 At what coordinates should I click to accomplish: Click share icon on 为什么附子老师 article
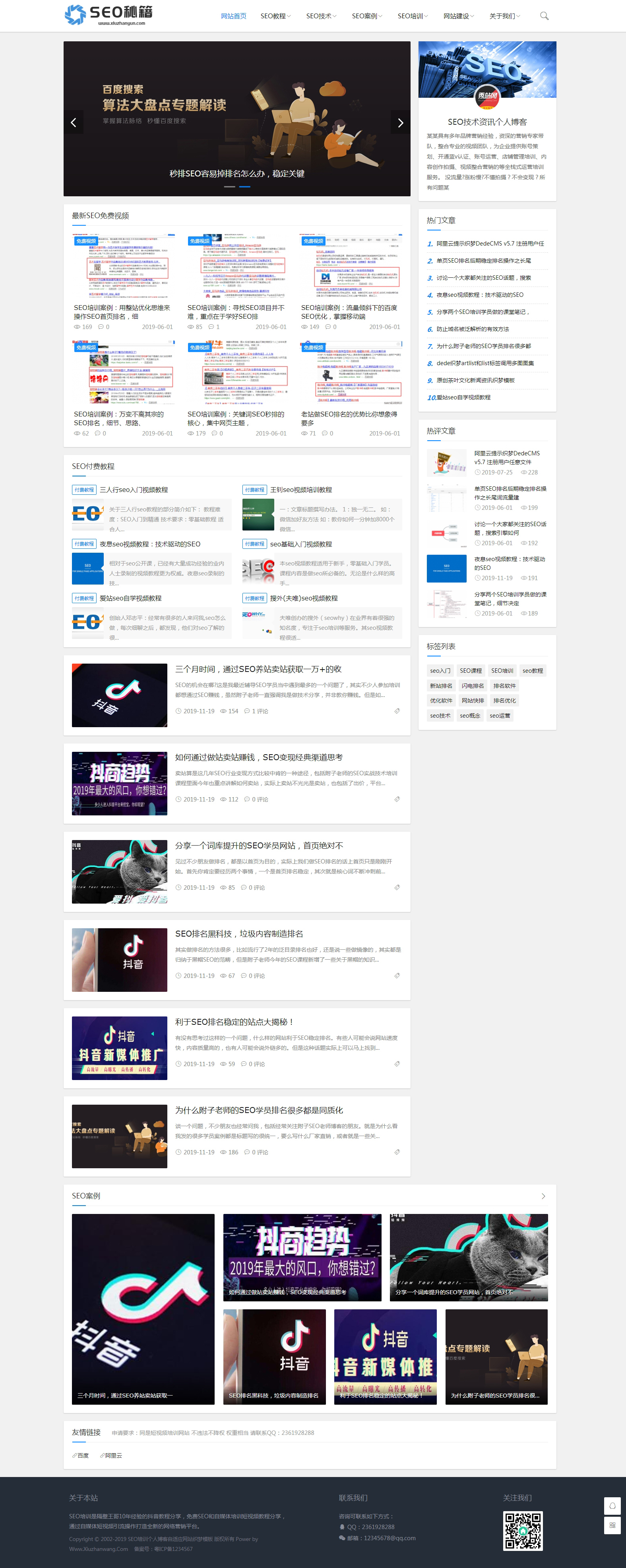click(x=397, y=1152)
